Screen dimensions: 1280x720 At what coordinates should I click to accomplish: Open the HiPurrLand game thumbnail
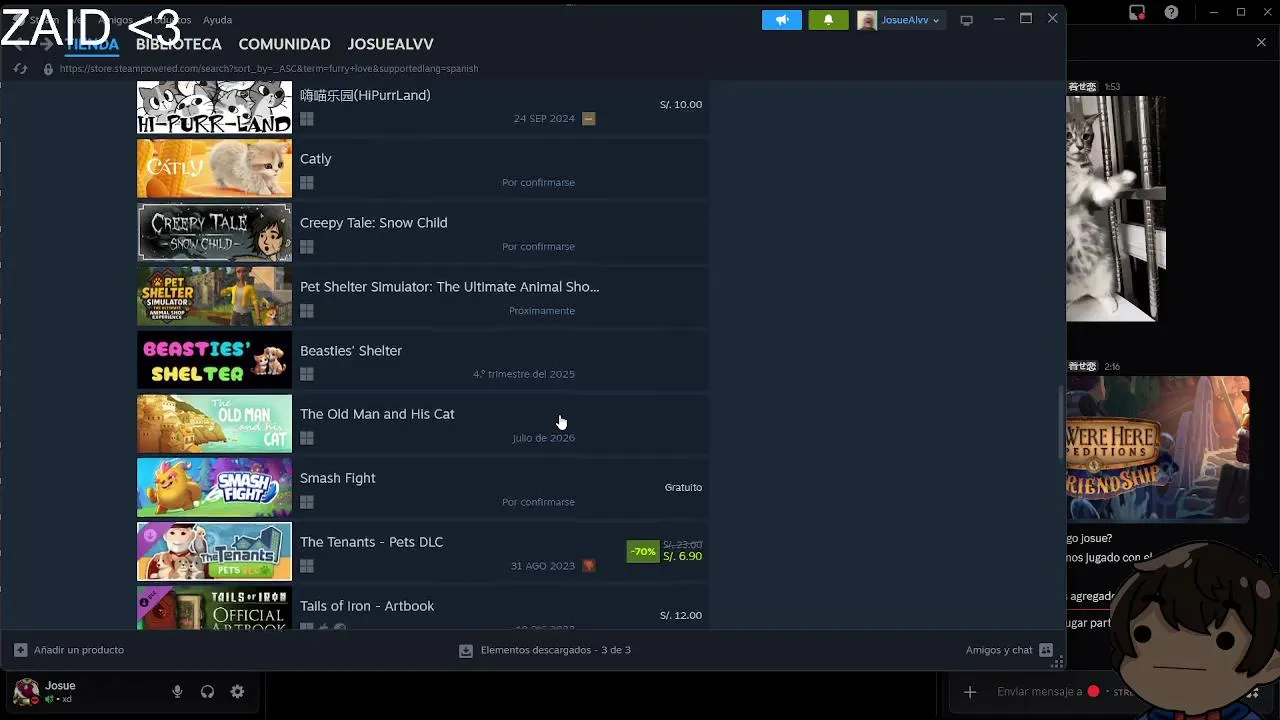(214, 107)
